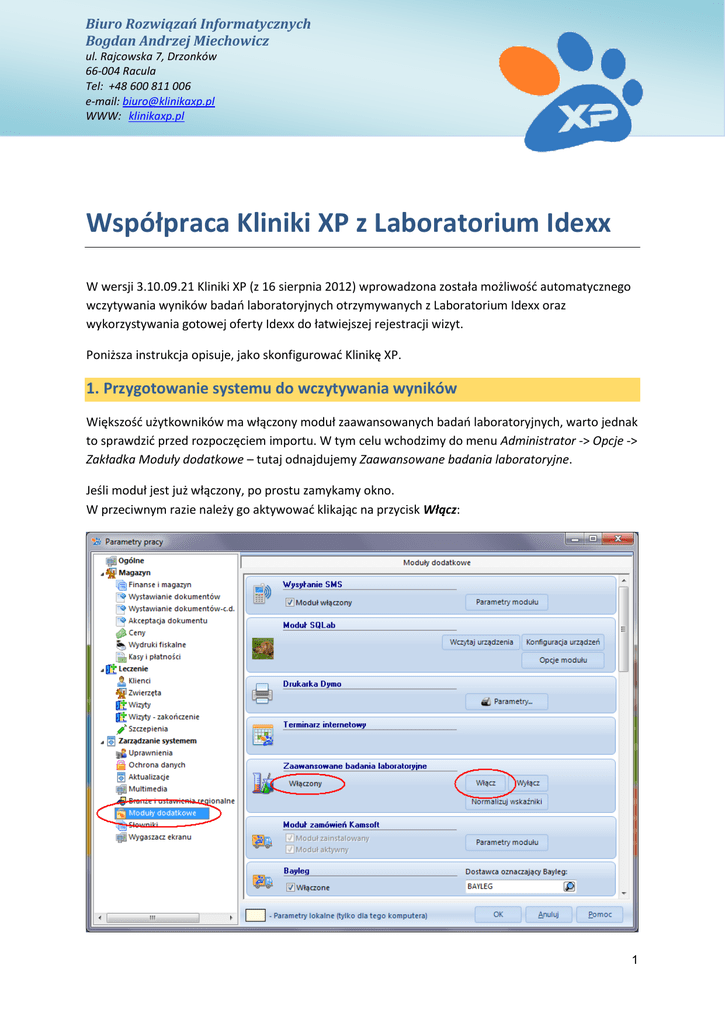Image resolution: width=725 pixels, height=1024 pixels.
Task: Collapse the Magazyn tree section
Action: [x=100, y=573]
